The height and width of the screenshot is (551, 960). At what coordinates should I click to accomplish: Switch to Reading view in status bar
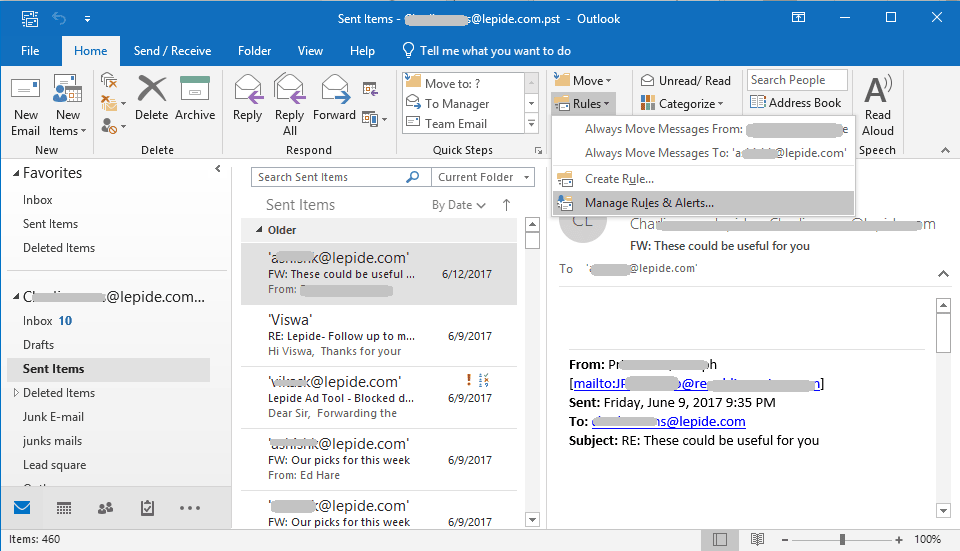click(x=757, y=539)
